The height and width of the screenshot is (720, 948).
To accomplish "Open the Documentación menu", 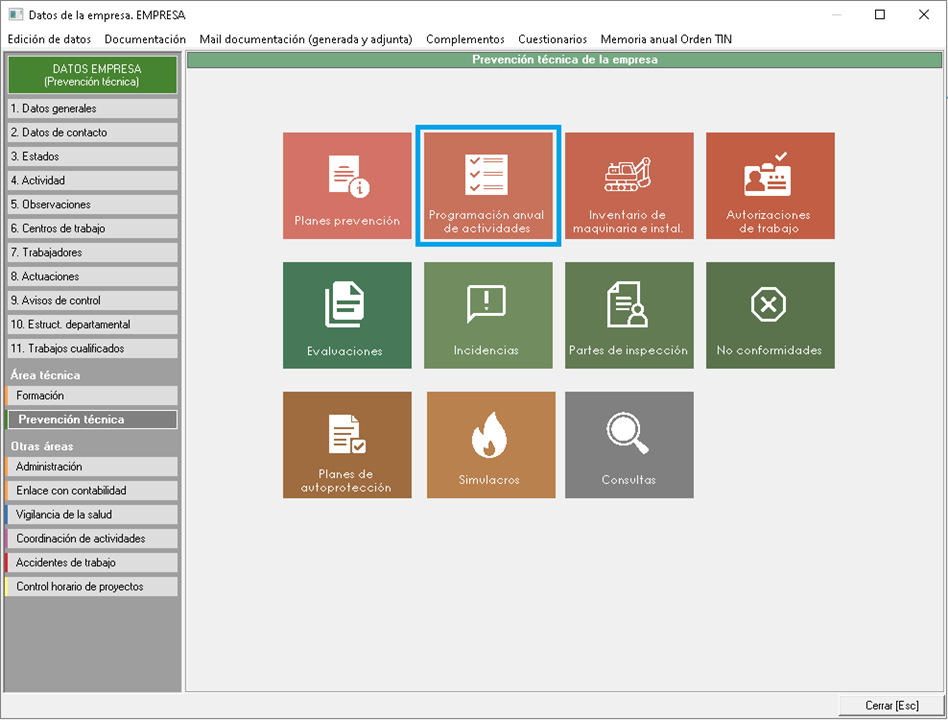I will pyautogui.click(x=145, y=39).
